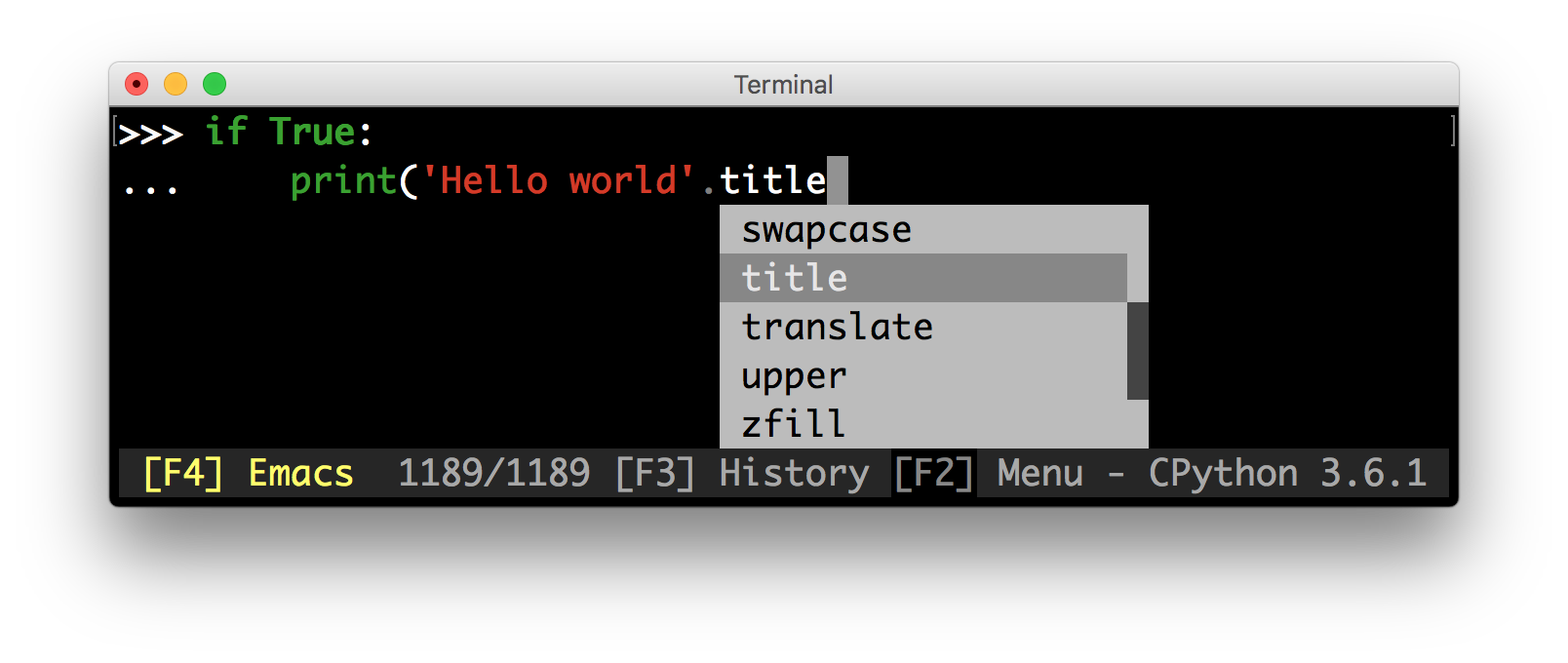Click inside the 'Hello world' string

click(558, 180)
